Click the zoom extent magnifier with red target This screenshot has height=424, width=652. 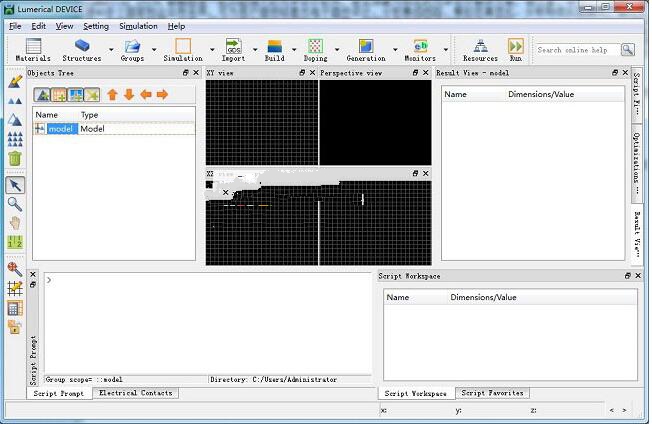15,269
